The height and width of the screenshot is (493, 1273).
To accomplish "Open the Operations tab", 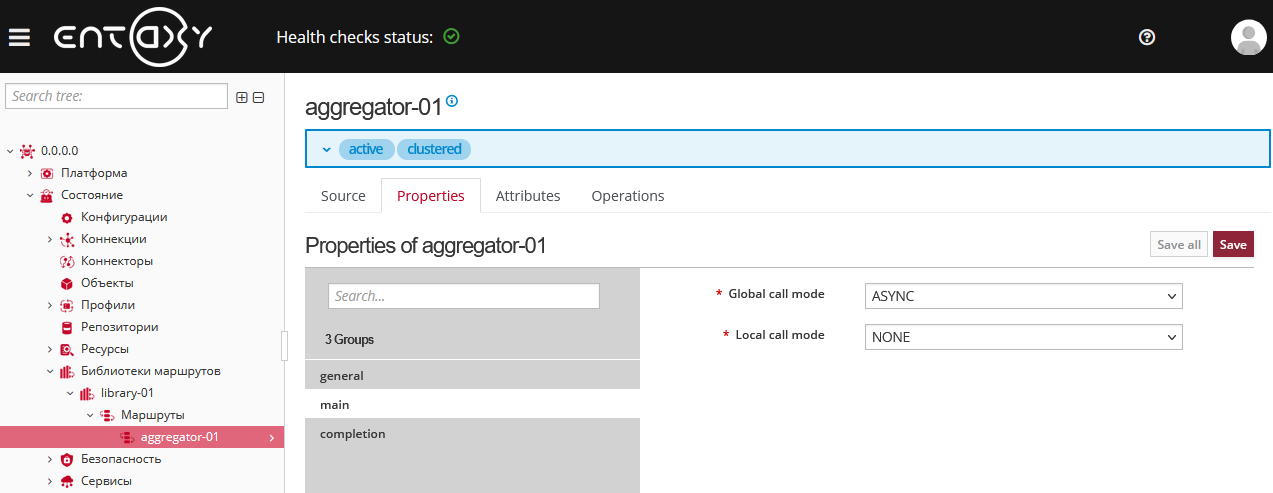I will (x=627, y=196).
